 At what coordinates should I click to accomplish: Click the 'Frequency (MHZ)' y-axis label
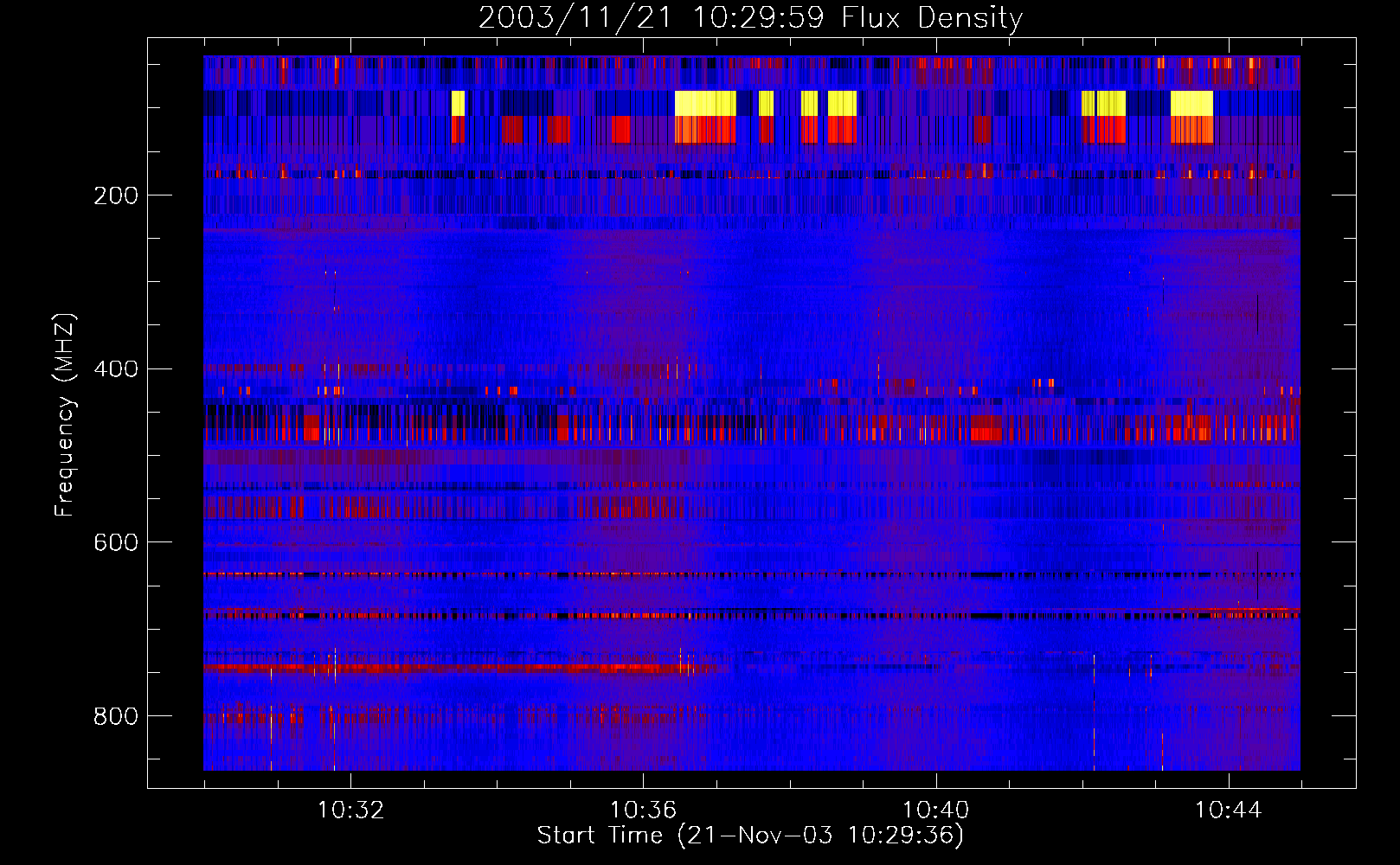coord(65,414)
